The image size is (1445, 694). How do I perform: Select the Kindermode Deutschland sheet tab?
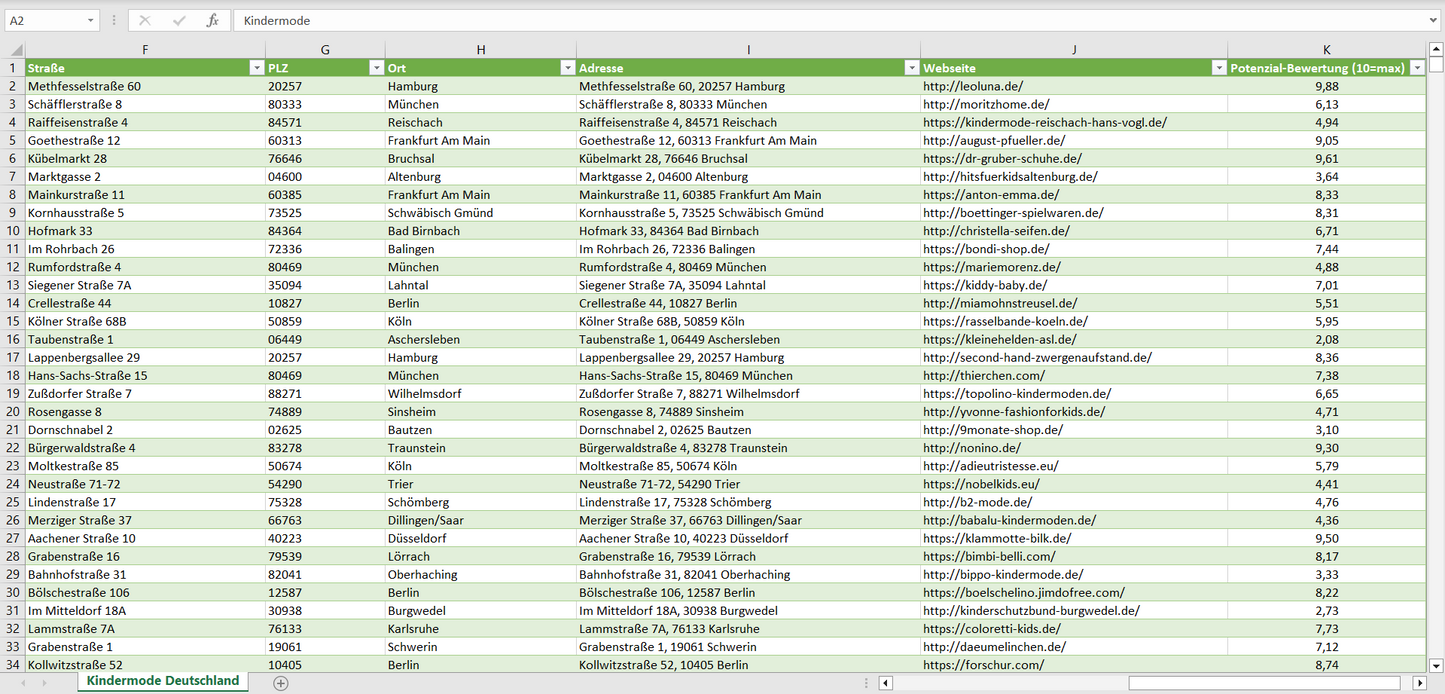(163, 681)
